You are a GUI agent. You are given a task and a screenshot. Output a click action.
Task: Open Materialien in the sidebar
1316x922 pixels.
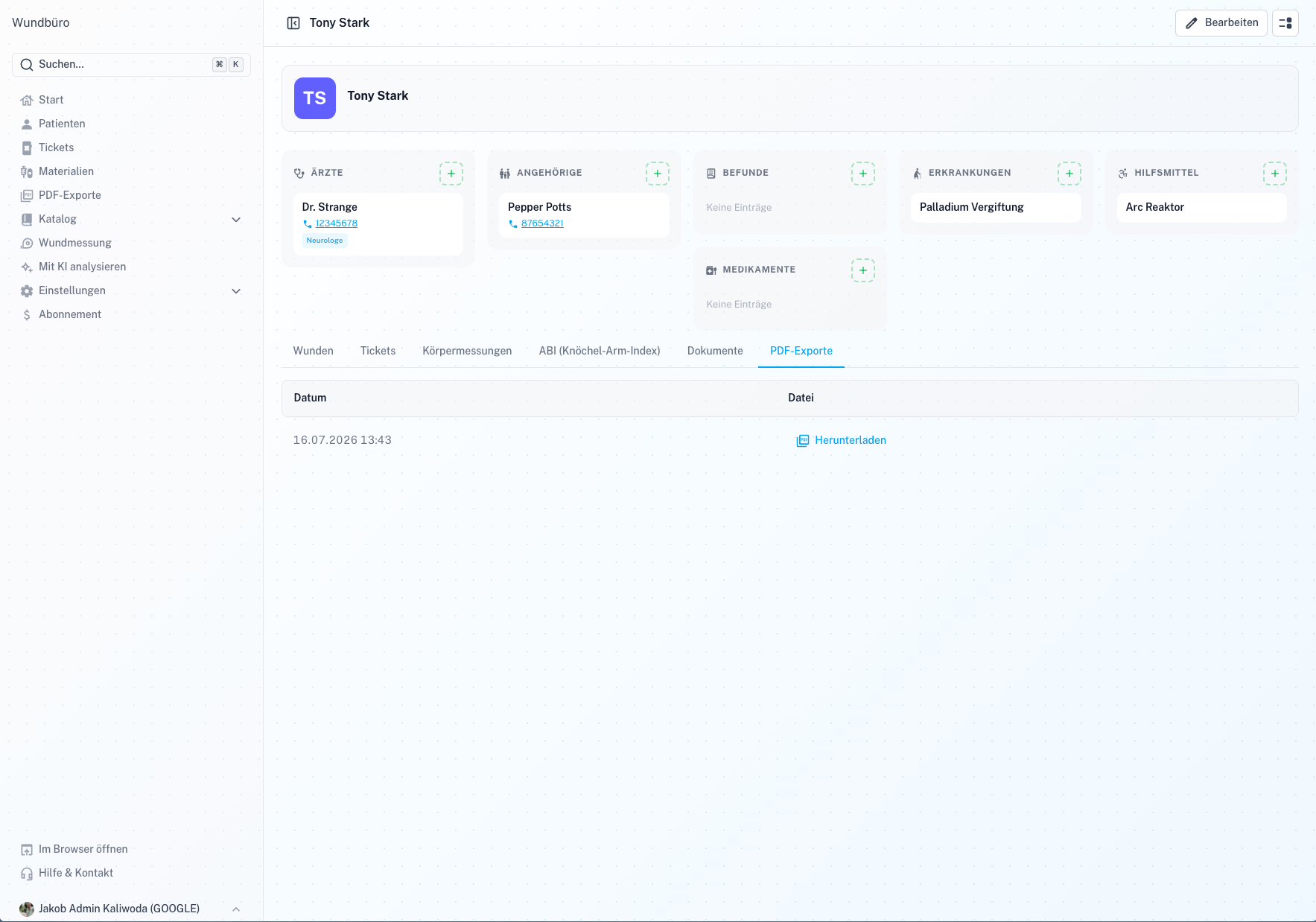click(x=66, y=171)
